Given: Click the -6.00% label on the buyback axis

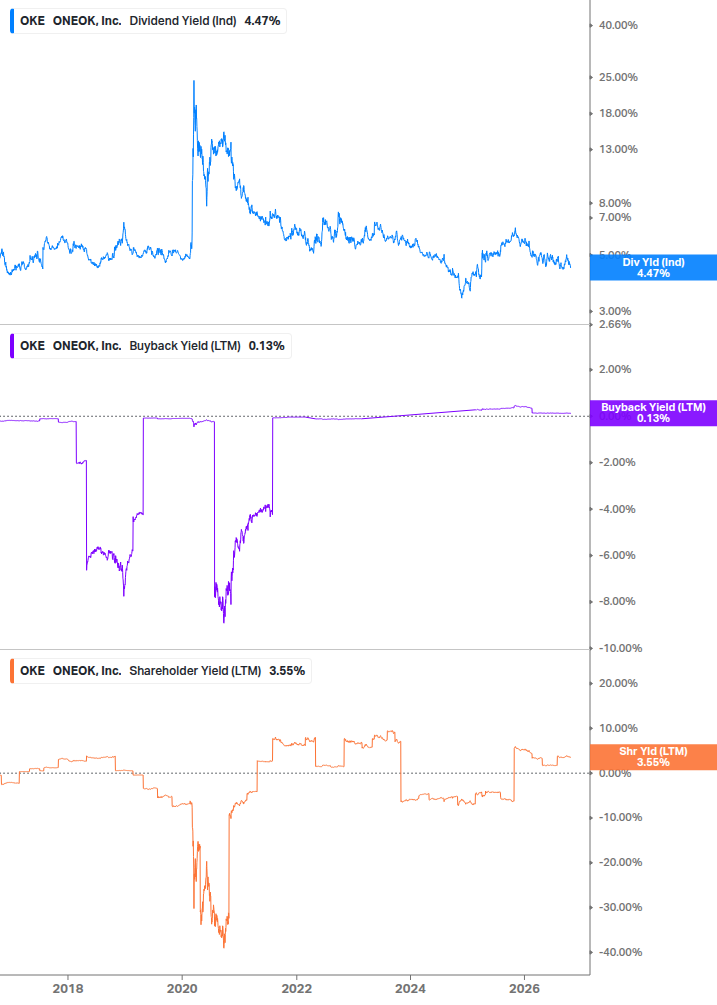Looking at the screenshot, I should click(x=617, y=556).
